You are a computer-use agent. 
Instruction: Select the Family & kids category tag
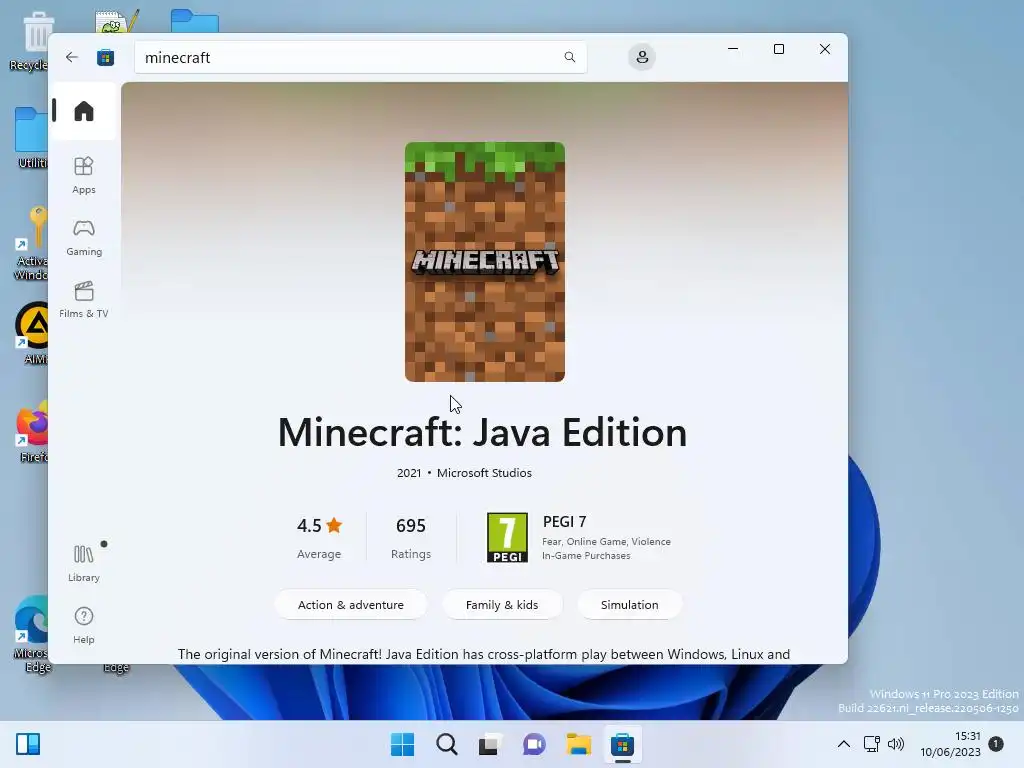click(x=502, y=605)
